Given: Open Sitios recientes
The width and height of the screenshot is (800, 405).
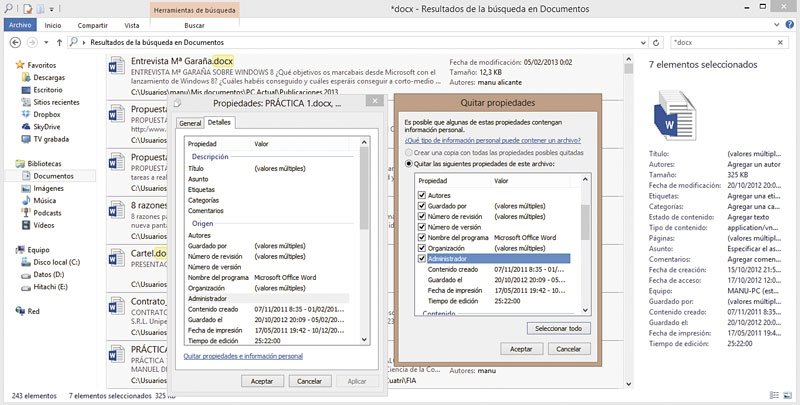Looking at the screenshot, I should coord(56,102).
